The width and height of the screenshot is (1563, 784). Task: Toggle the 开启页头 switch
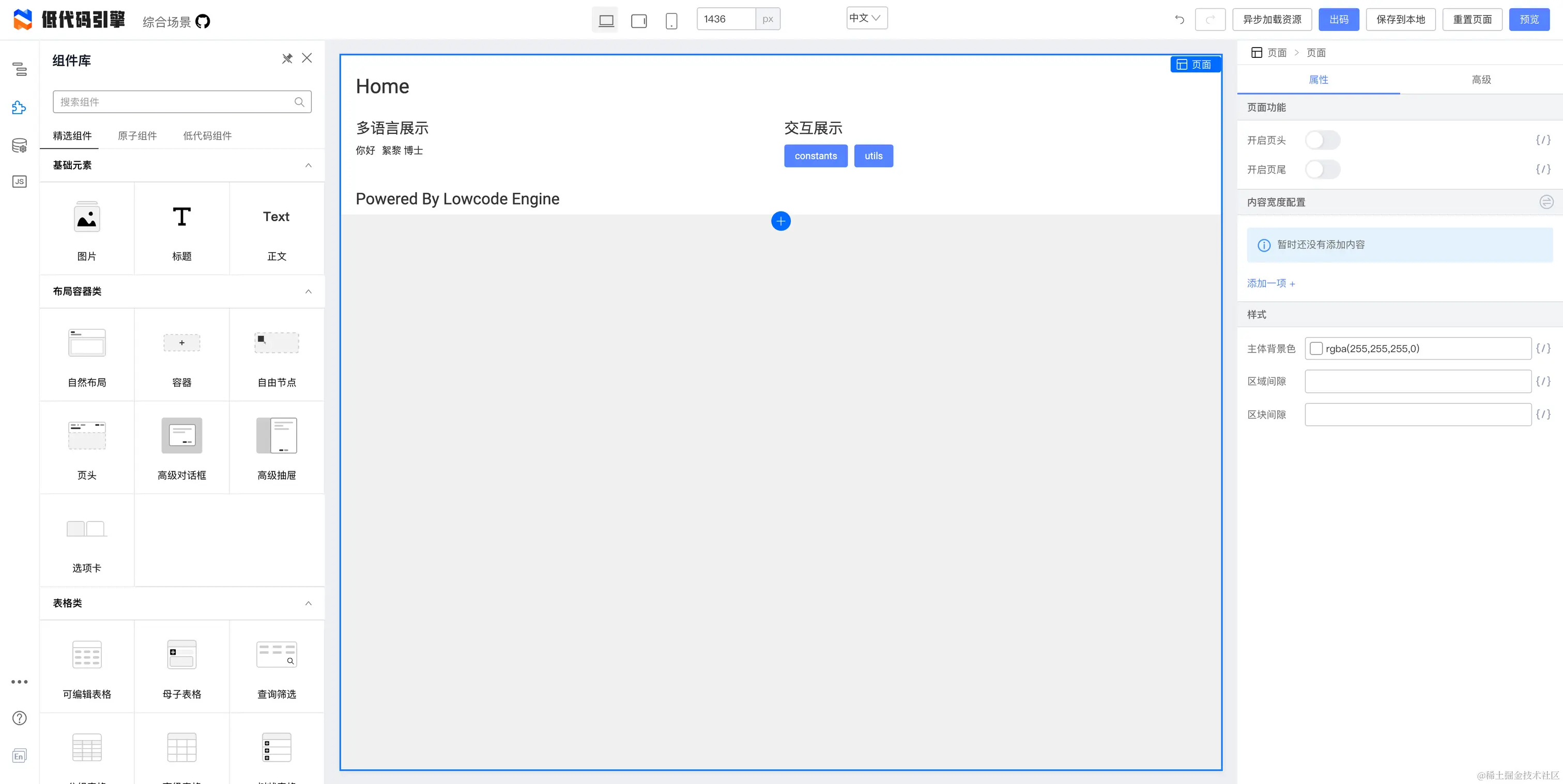pos(1322,140)
